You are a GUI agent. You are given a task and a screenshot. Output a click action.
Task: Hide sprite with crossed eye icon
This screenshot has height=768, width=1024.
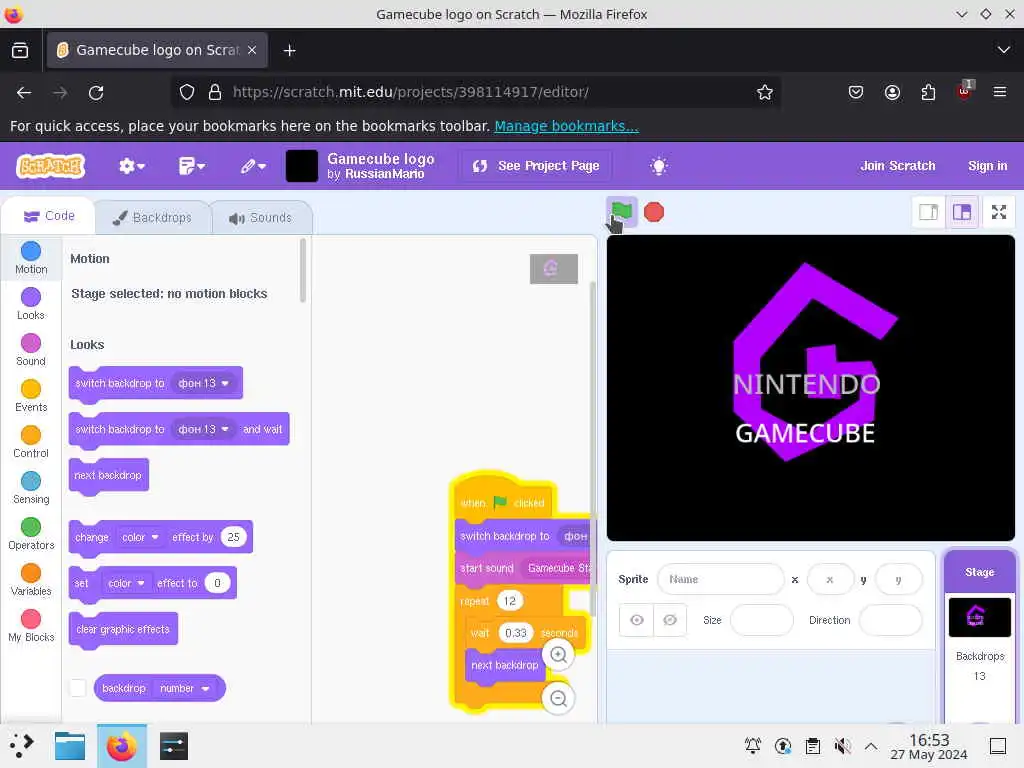click(x=670, y=620)
